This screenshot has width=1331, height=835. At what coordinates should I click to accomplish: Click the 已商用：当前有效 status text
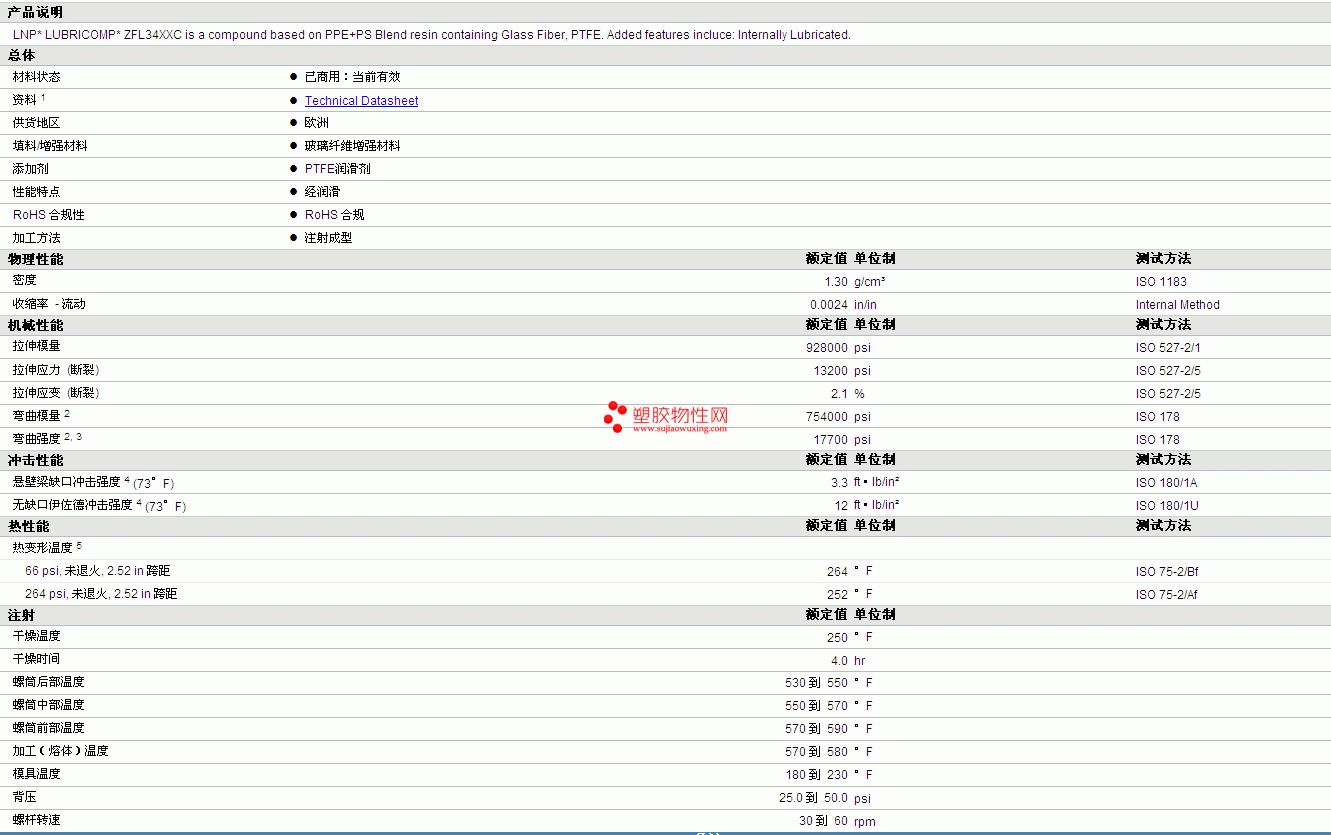(353, 77)
